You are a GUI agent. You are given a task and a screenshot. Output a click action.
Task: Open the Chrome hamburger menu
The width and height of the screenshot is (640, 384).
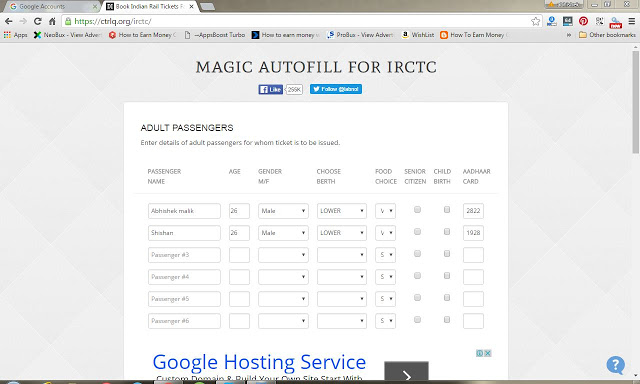click(631, 21)
